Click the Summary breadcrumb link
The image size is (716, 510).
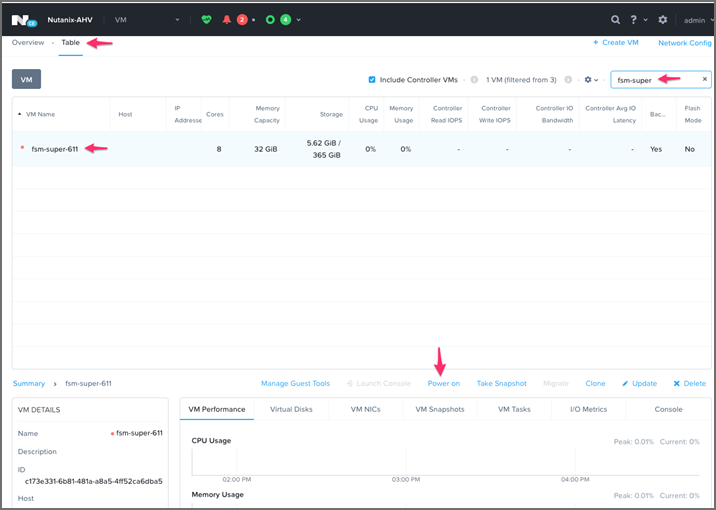click(29, 384)
